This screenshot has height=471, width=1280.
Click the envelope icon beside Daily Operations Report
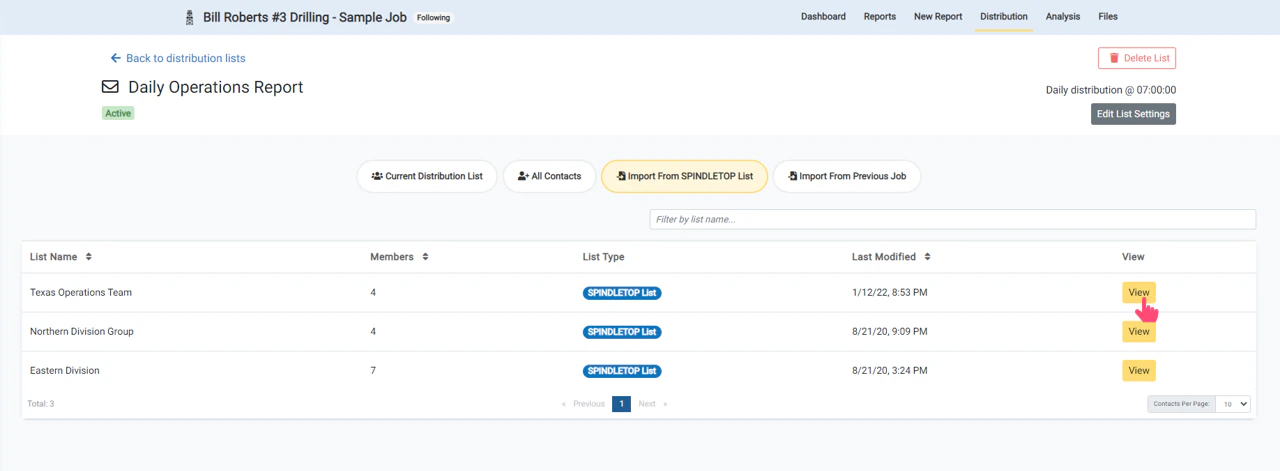[110, 87]
